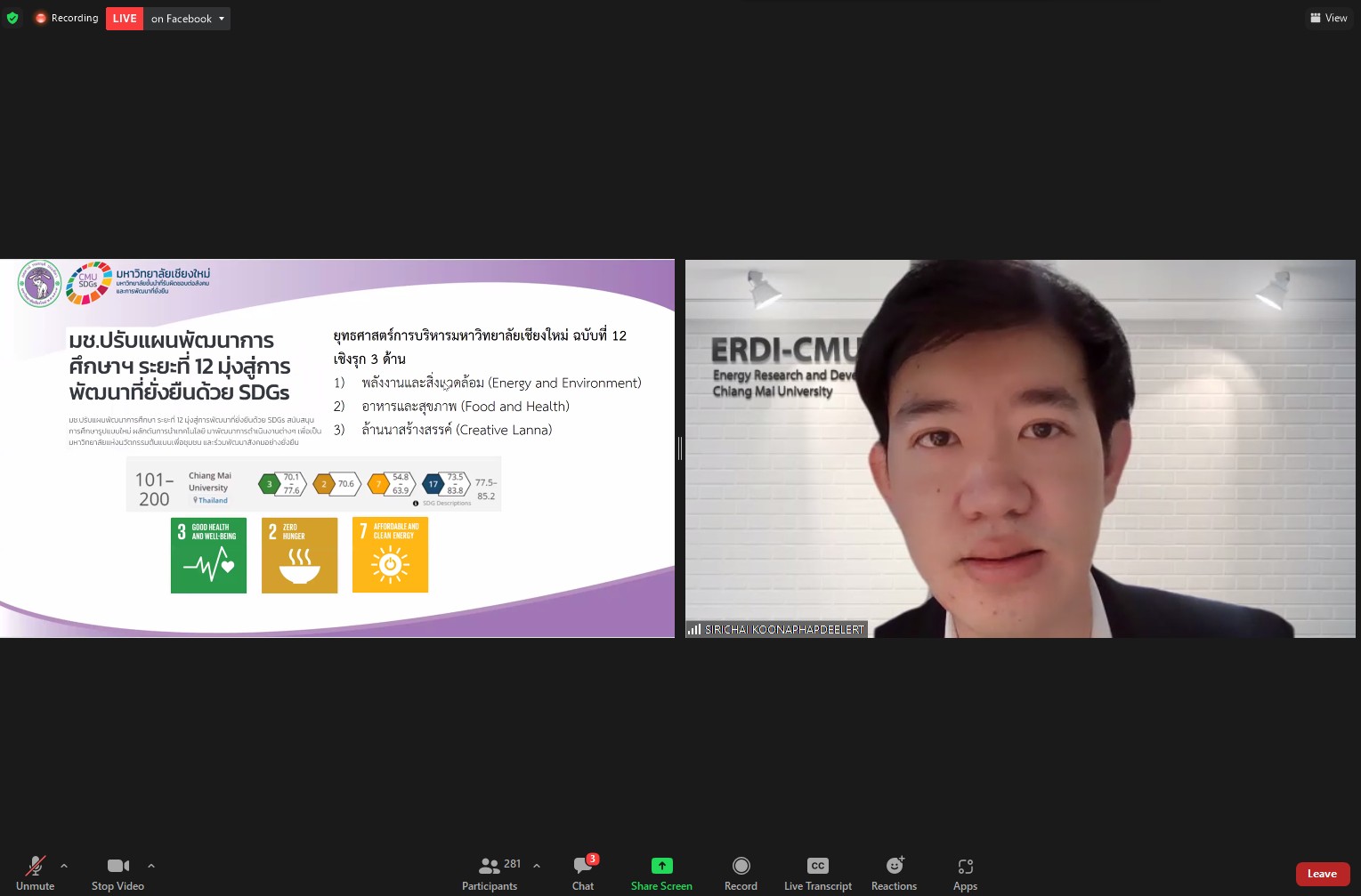Expand video options arrow beside Stop Video
Viewport: 1361px width, 896px height.
[x=151, y=865]
